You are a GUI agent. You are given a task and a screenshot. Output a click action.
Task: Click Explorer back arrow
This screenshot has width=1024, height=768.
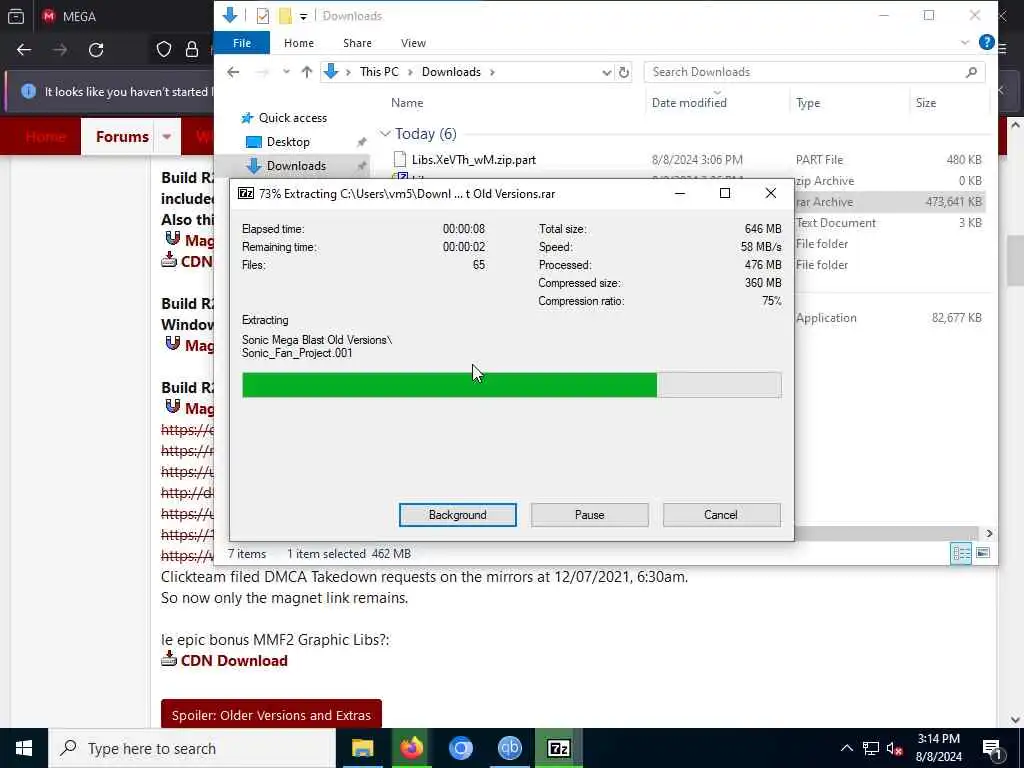(233, 72)
